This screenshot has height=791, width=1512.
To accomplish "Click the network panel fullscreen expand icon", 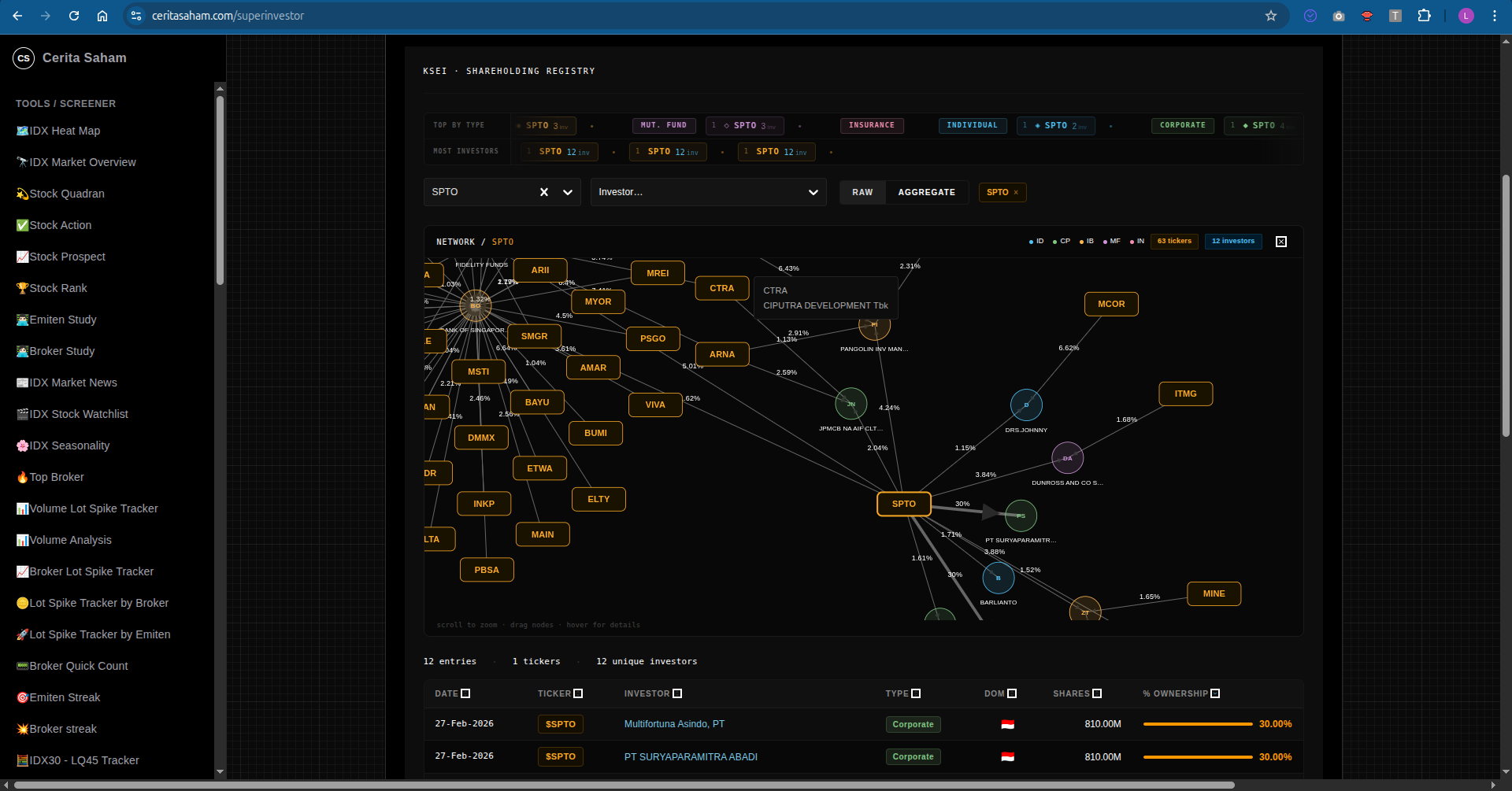I will click(1281, 242).
